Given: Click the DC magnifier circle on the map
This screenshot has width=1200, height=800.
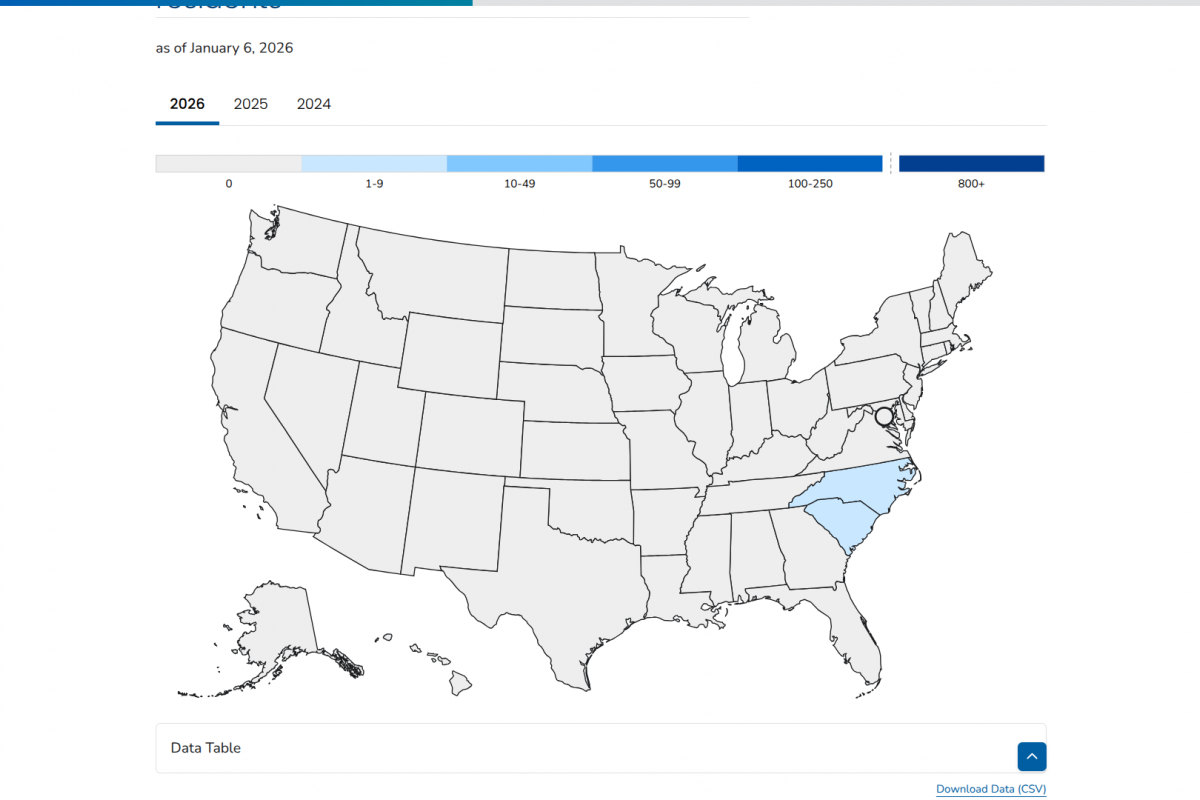Looking at the screenshot, I should click(x=884, y=414).
